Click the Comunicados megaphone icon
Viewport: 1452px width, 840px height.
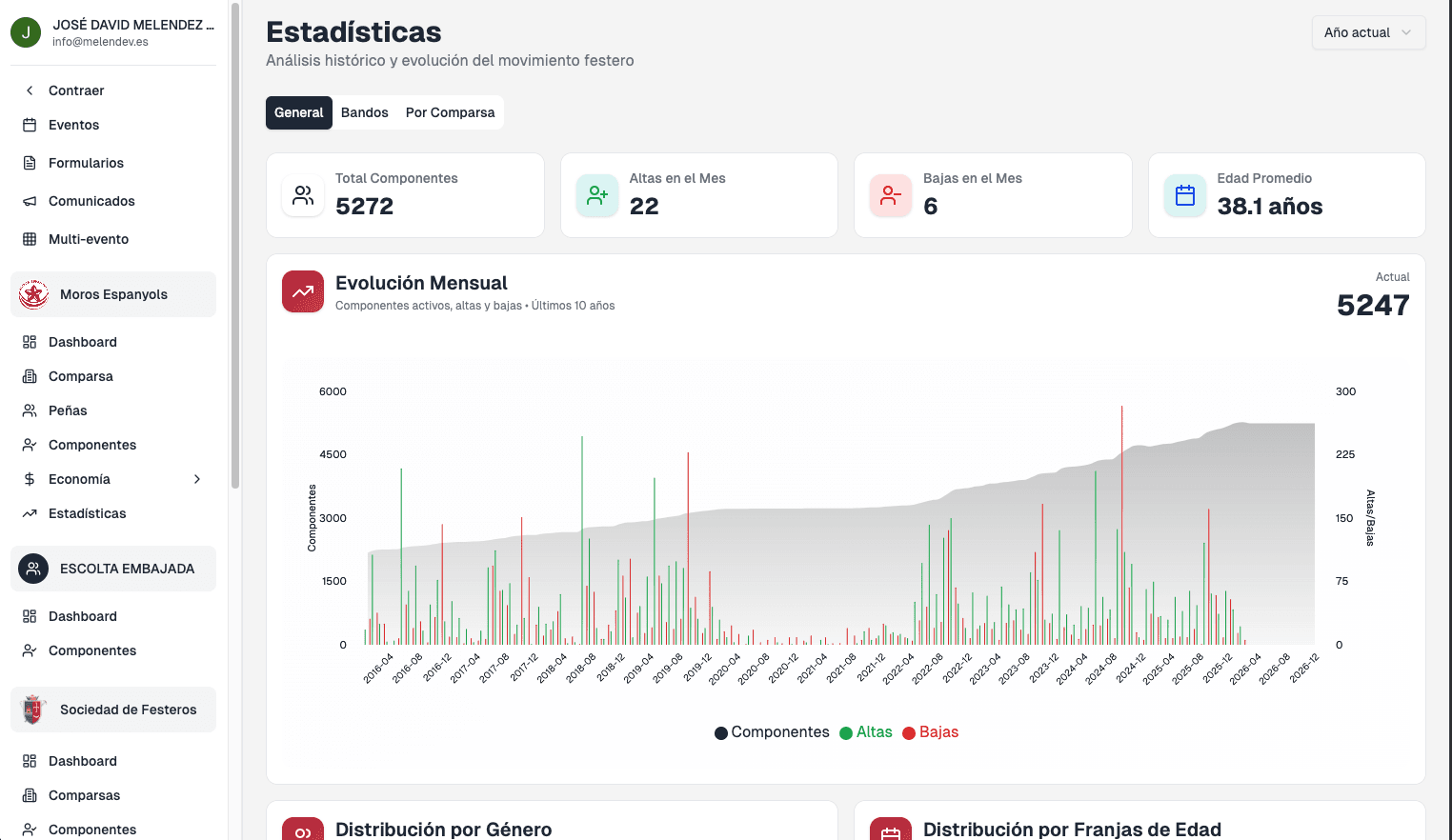pyautogui.click(x=30, y=201)
